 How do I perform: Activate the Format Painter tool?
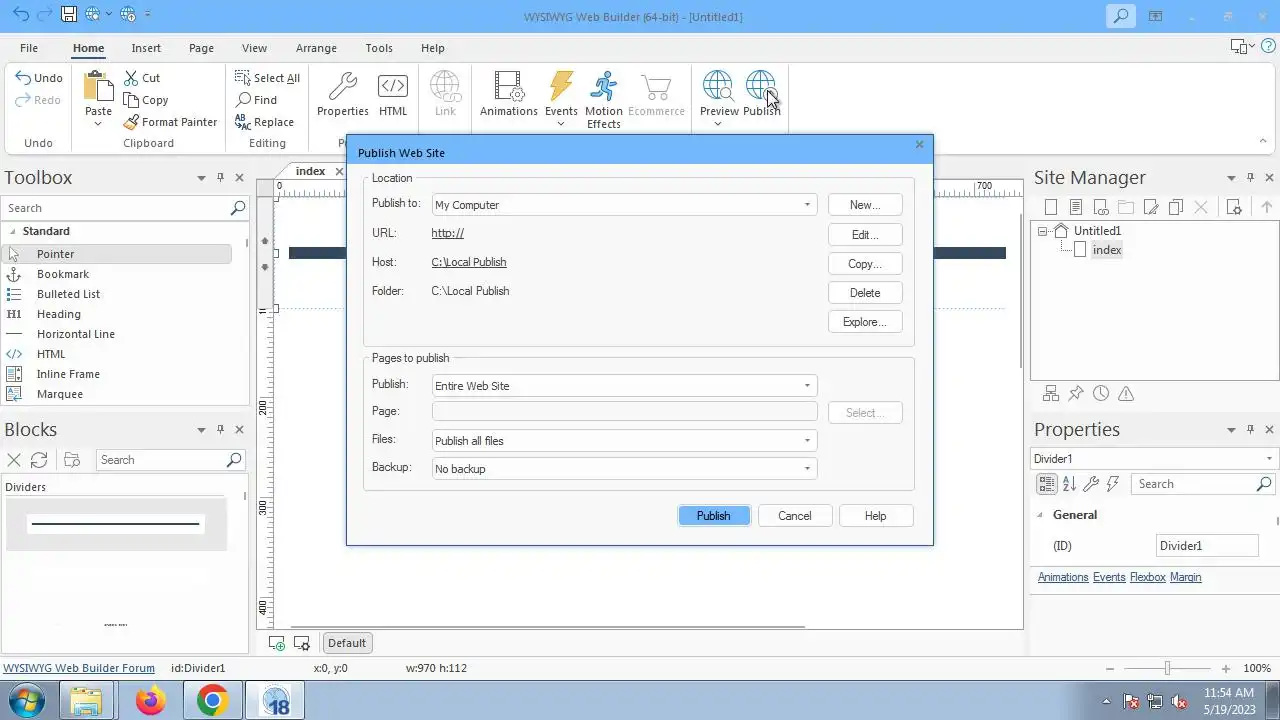point(171,122)
